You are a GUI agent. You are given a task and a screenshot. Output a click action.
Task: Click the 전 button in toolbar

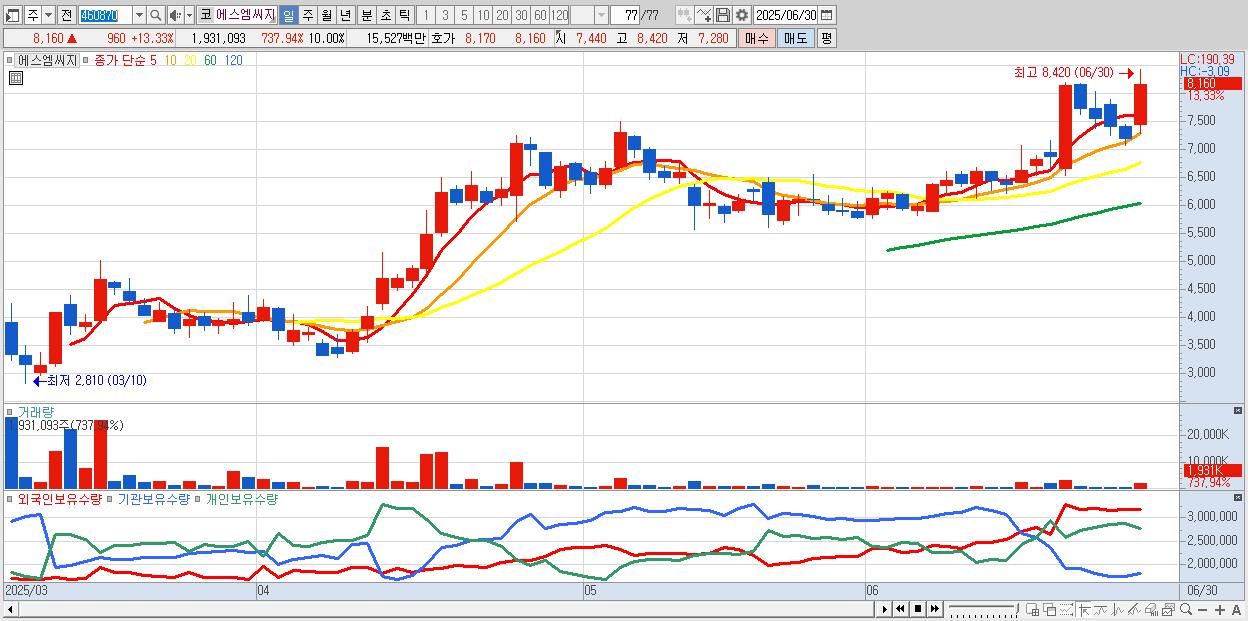66,16
